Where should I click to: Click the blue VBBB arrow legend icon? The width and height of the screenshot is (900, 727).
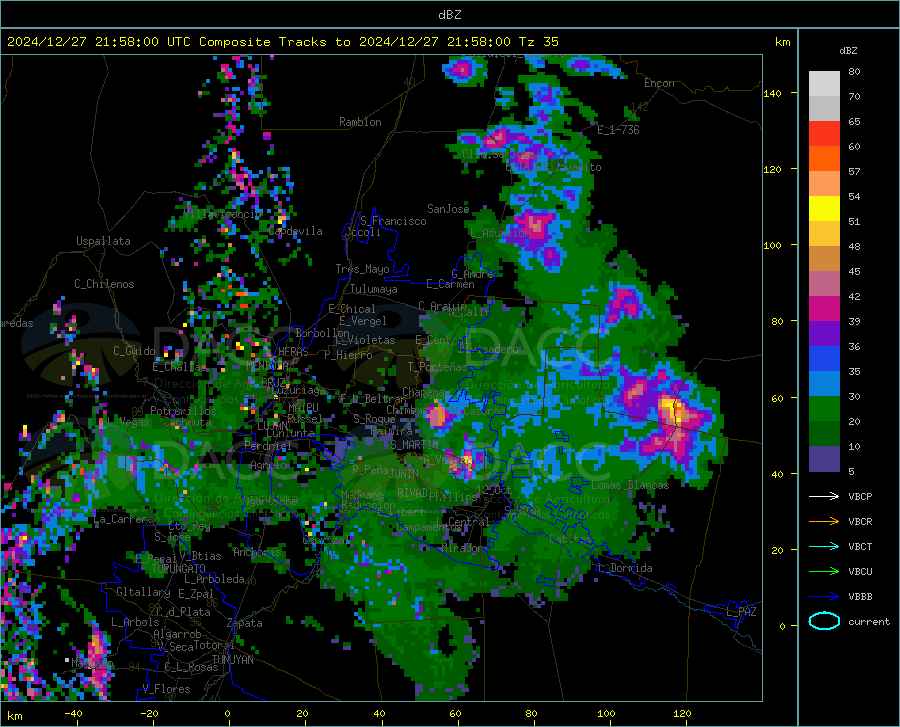coord(824,597)
